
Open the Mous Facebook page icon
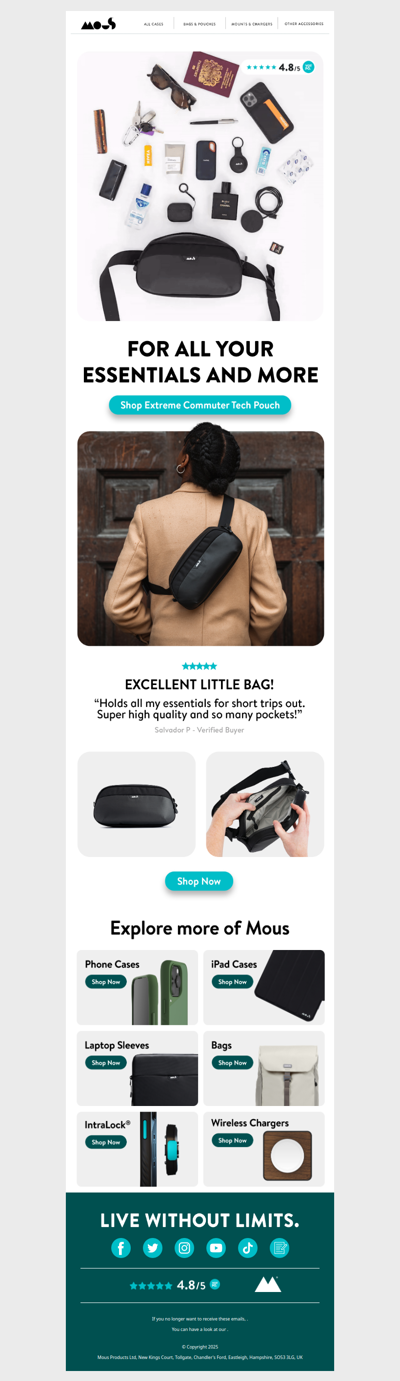[x=121, y=1247]
